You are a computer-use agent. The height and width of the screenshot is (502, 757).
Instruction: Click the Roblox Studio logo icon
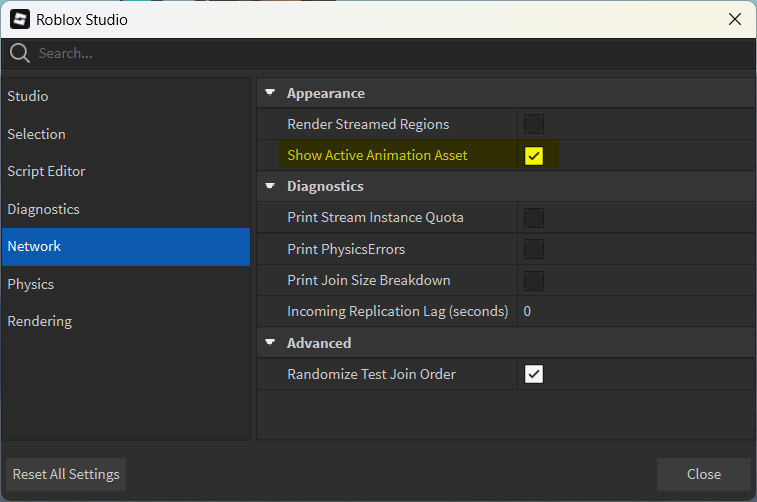click(x=20, y=19)
